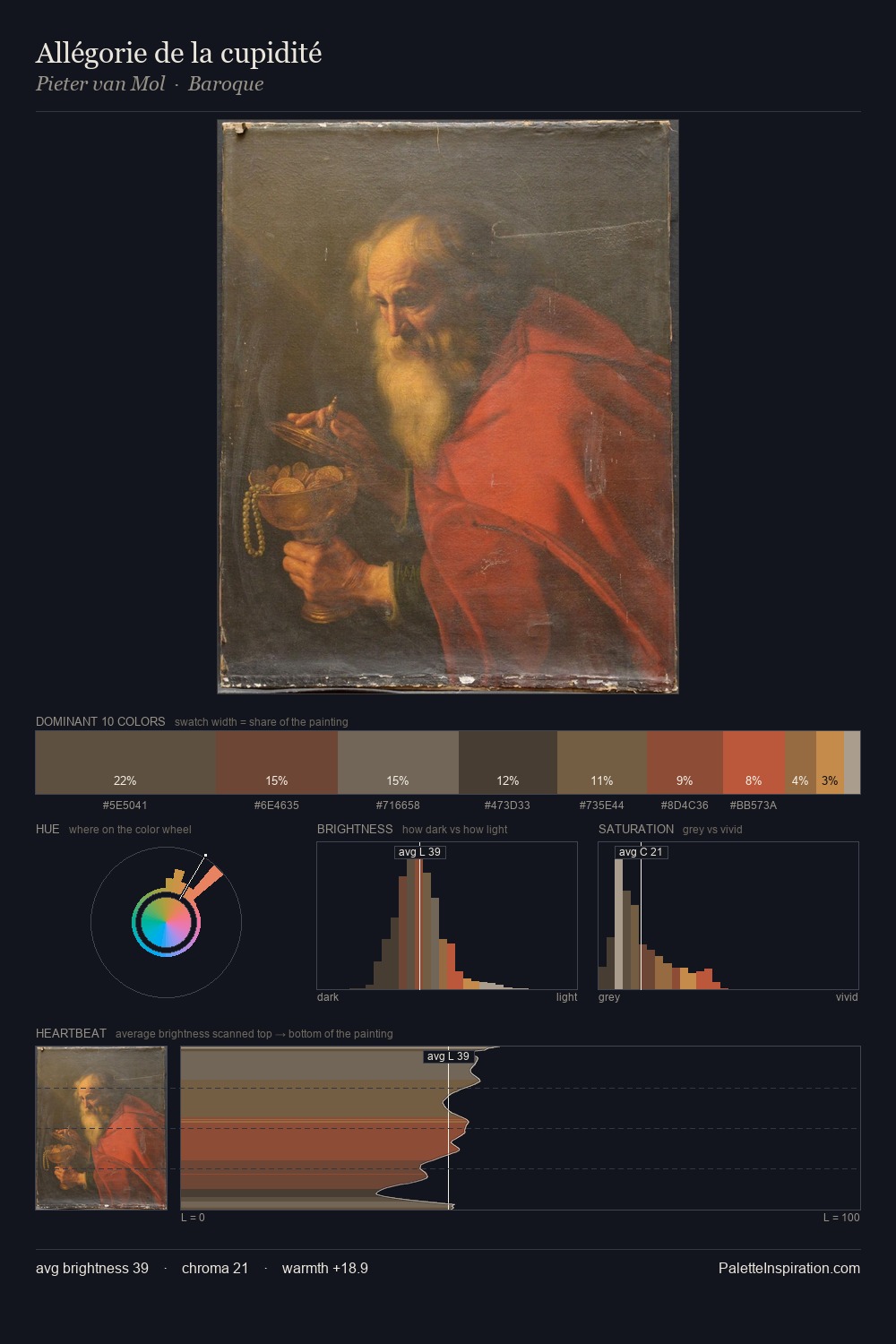Click the main painting image
The image size is (896, 1344).
click(x=448, y=407)
